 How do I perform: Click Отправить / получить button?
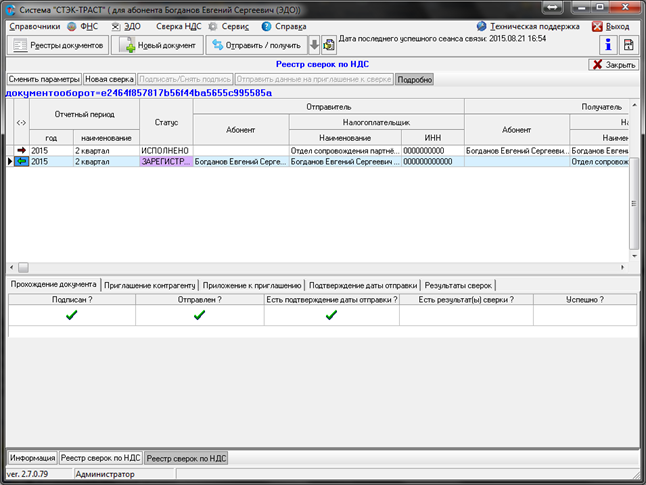click(x=257, y=45)
